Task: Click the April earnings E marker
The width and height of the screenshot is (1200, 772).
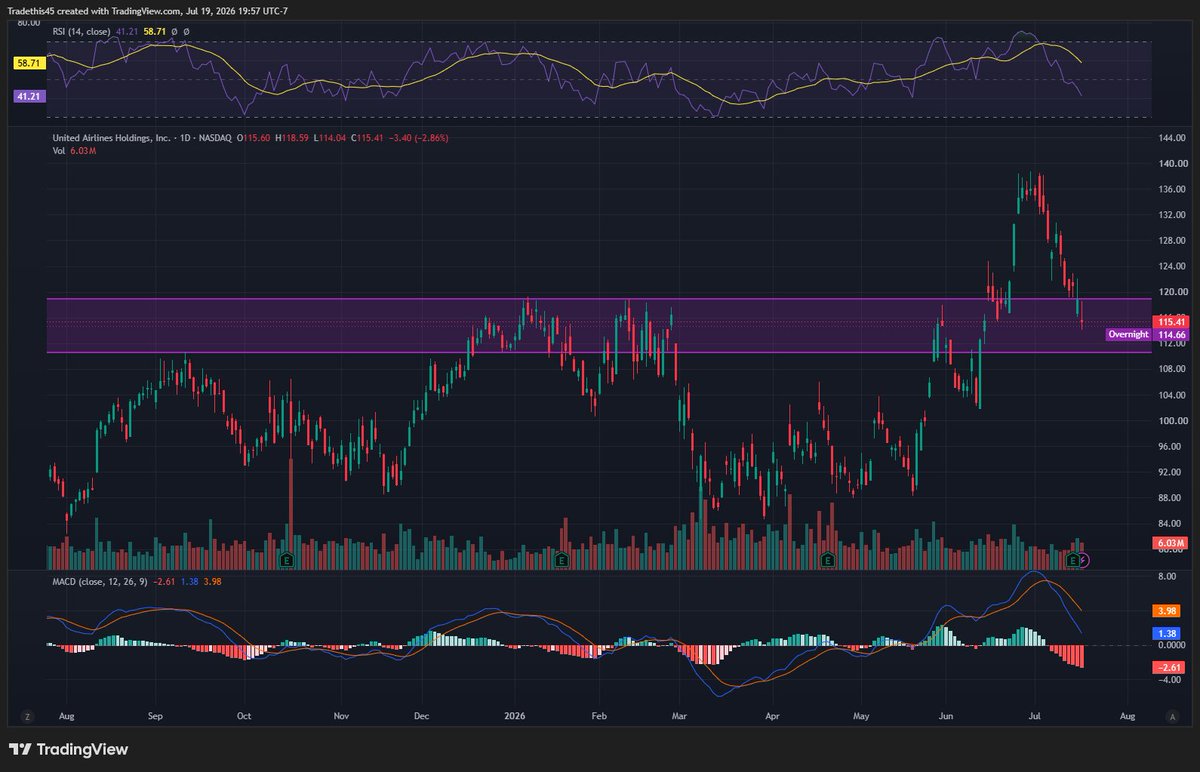Action: click(827, 561)
